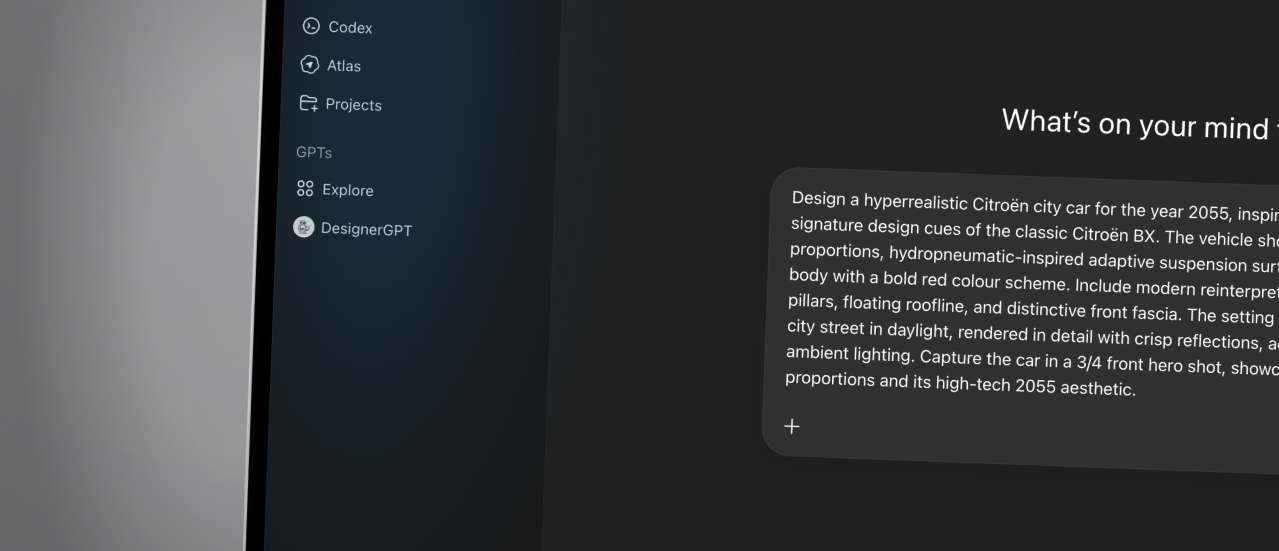This screenshot has width=1279, height=551.
Task: Click the GPTs section header
Action: pos(314,153)
